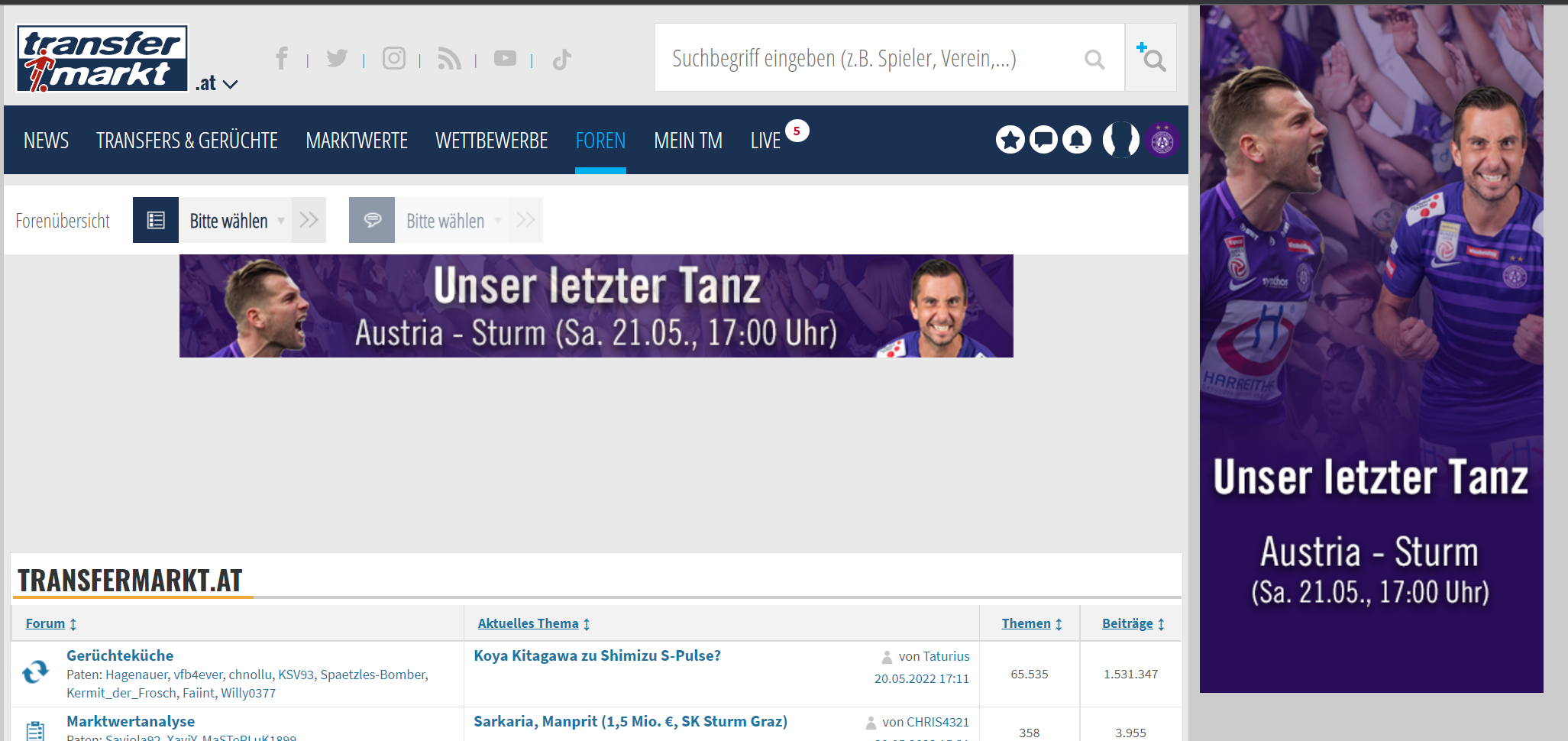Open the messages speech bubble icon
This screenshot has width=1568, height=741.
pyautogui.click(x=1043, y=140)
